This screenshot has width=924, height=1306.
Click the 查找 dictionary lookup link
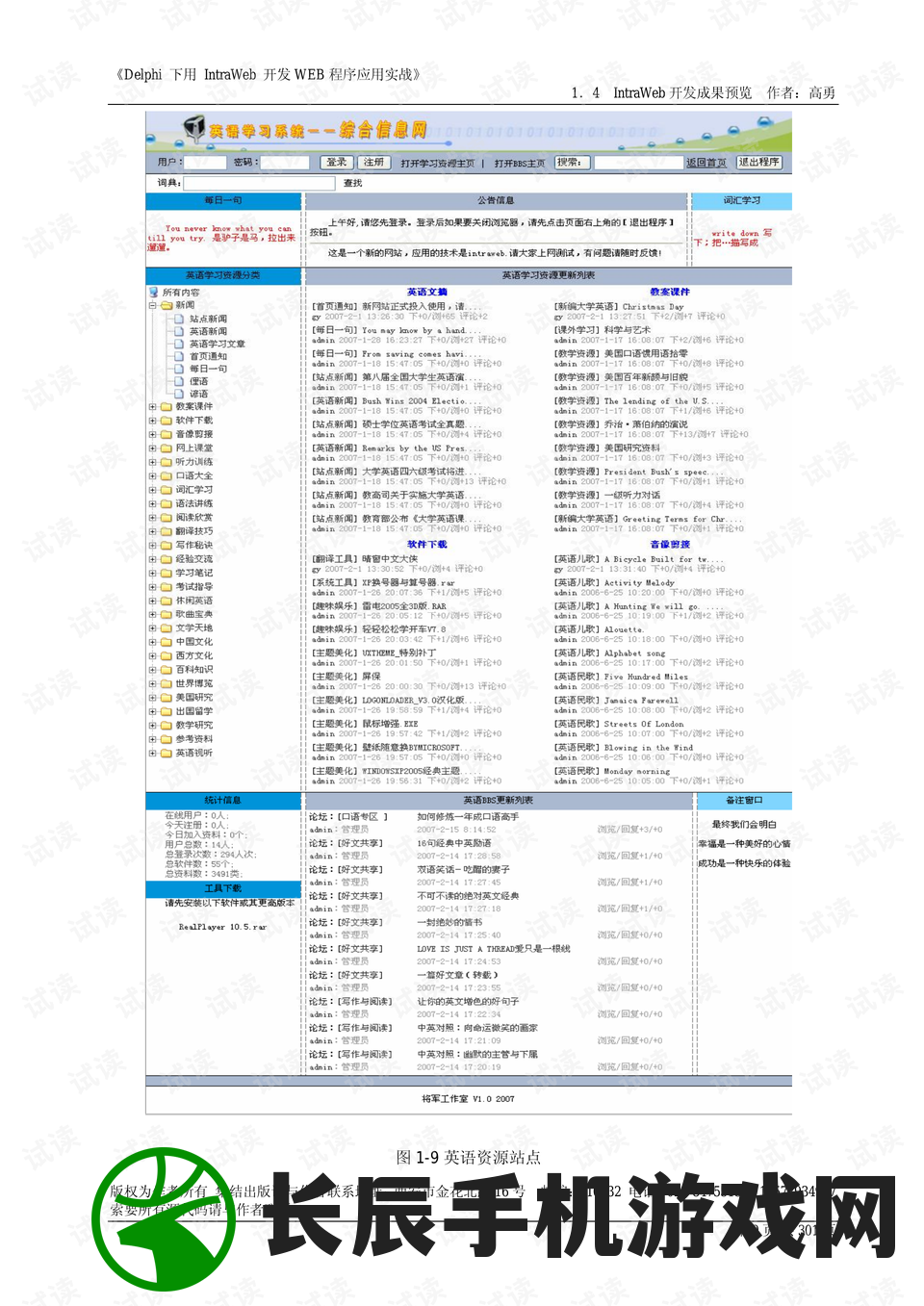[x=353, y=183]
